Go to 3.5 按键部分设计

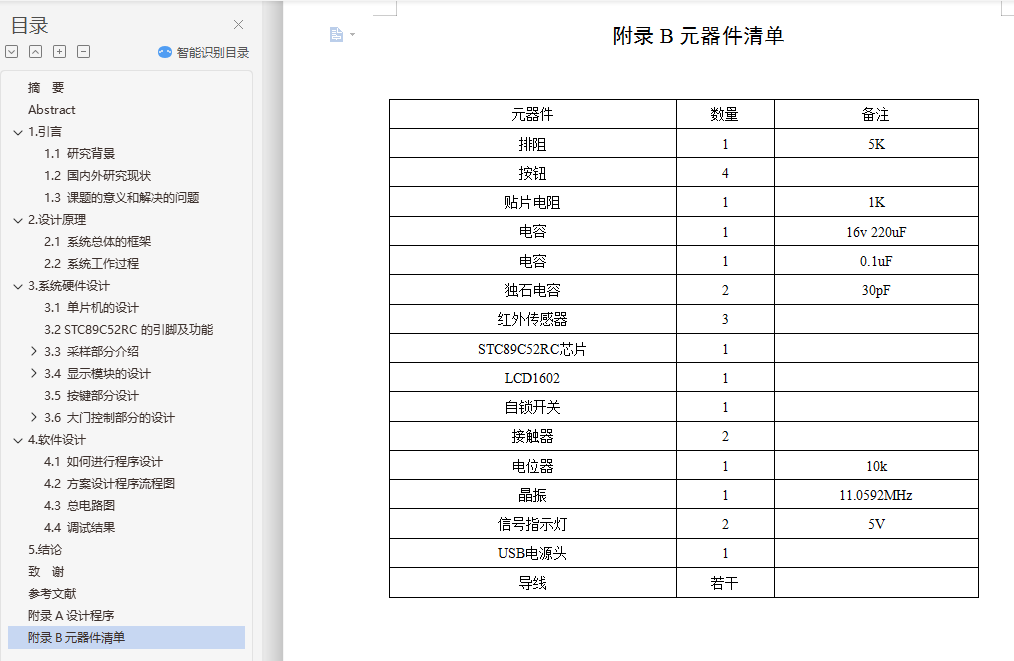tap(91, 395)
